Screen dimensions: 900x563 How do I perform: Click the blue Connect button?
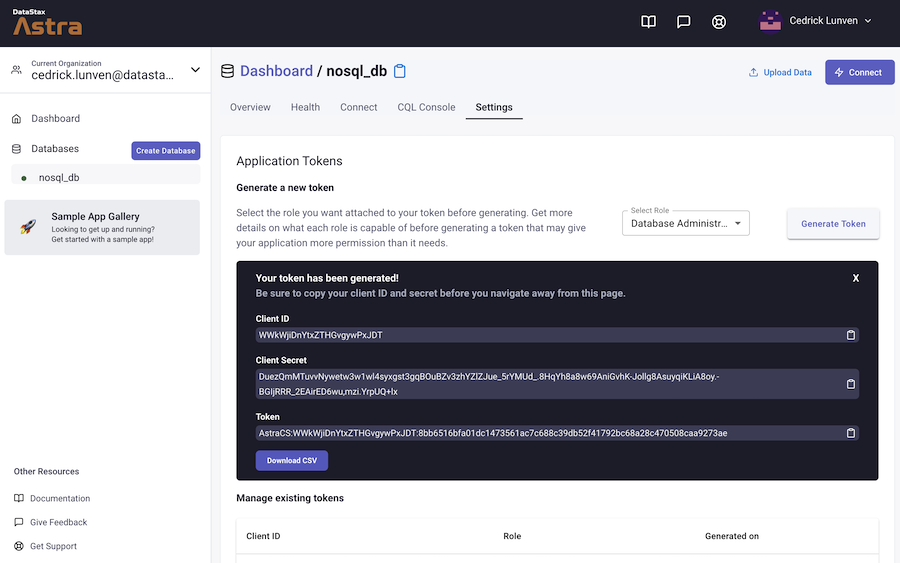coord(860,72)
